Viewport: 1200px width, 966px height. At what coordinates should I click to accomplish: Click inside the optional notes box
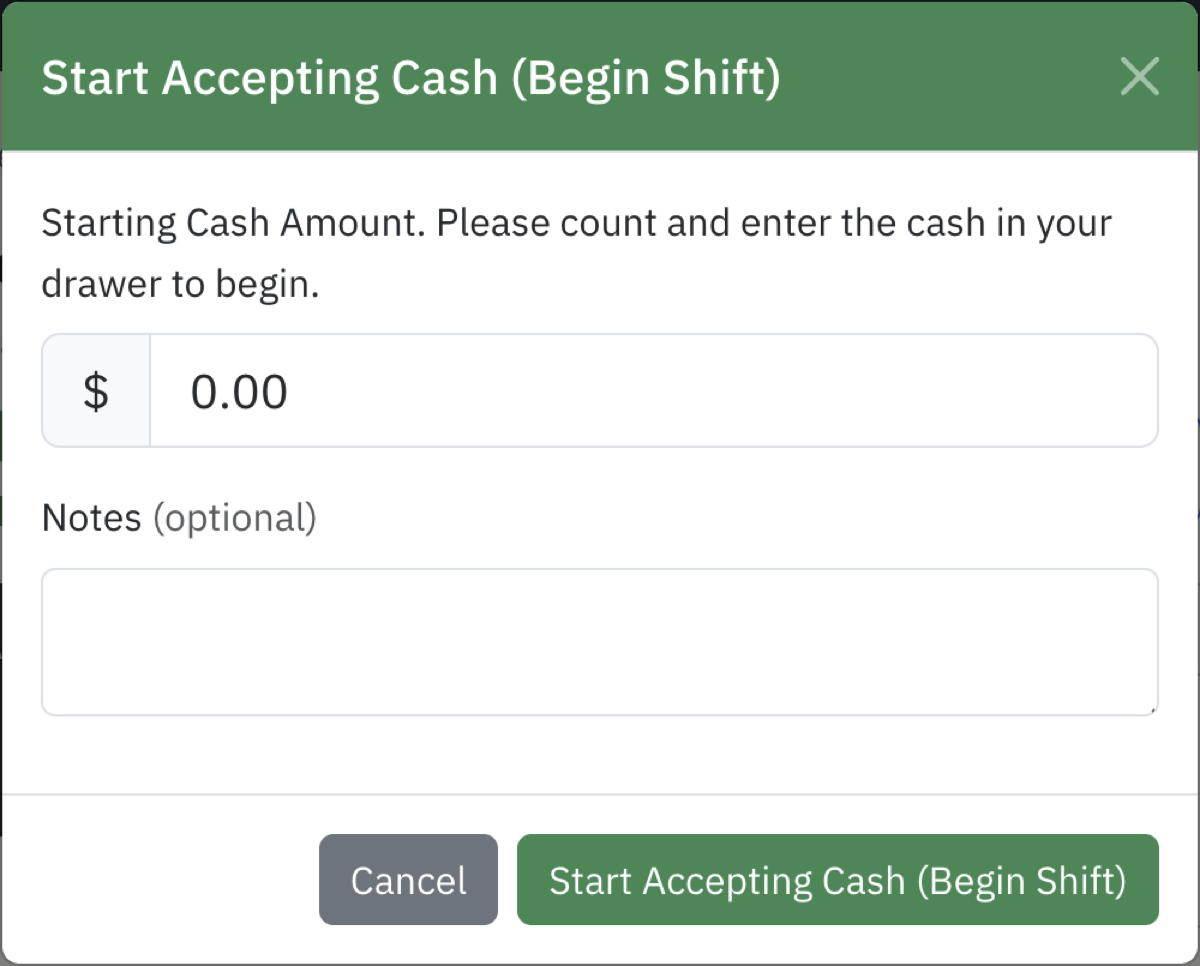click(x=598, y=640)
